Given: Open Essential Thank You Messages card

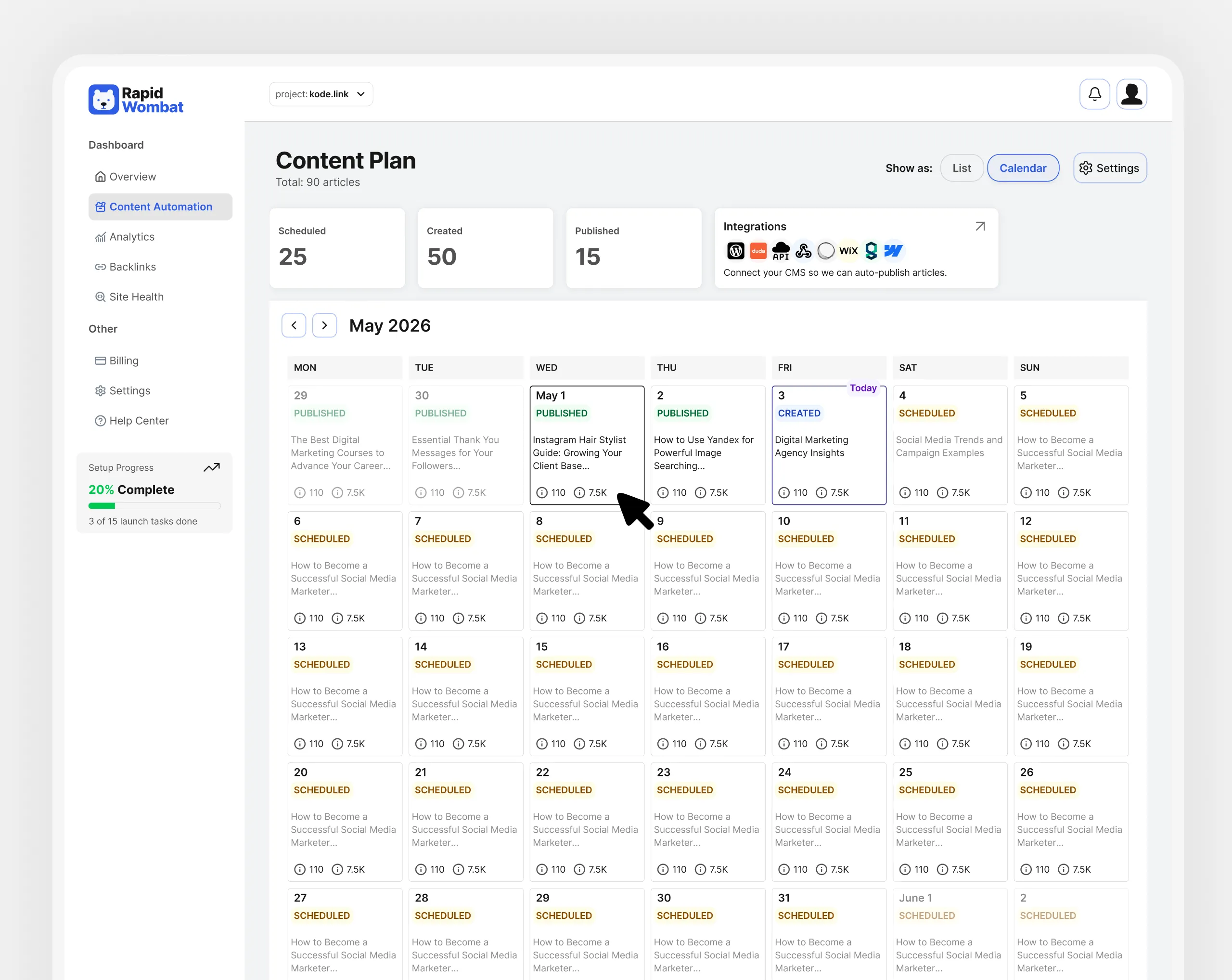Looking at the screenshot, I should [466, 445].
